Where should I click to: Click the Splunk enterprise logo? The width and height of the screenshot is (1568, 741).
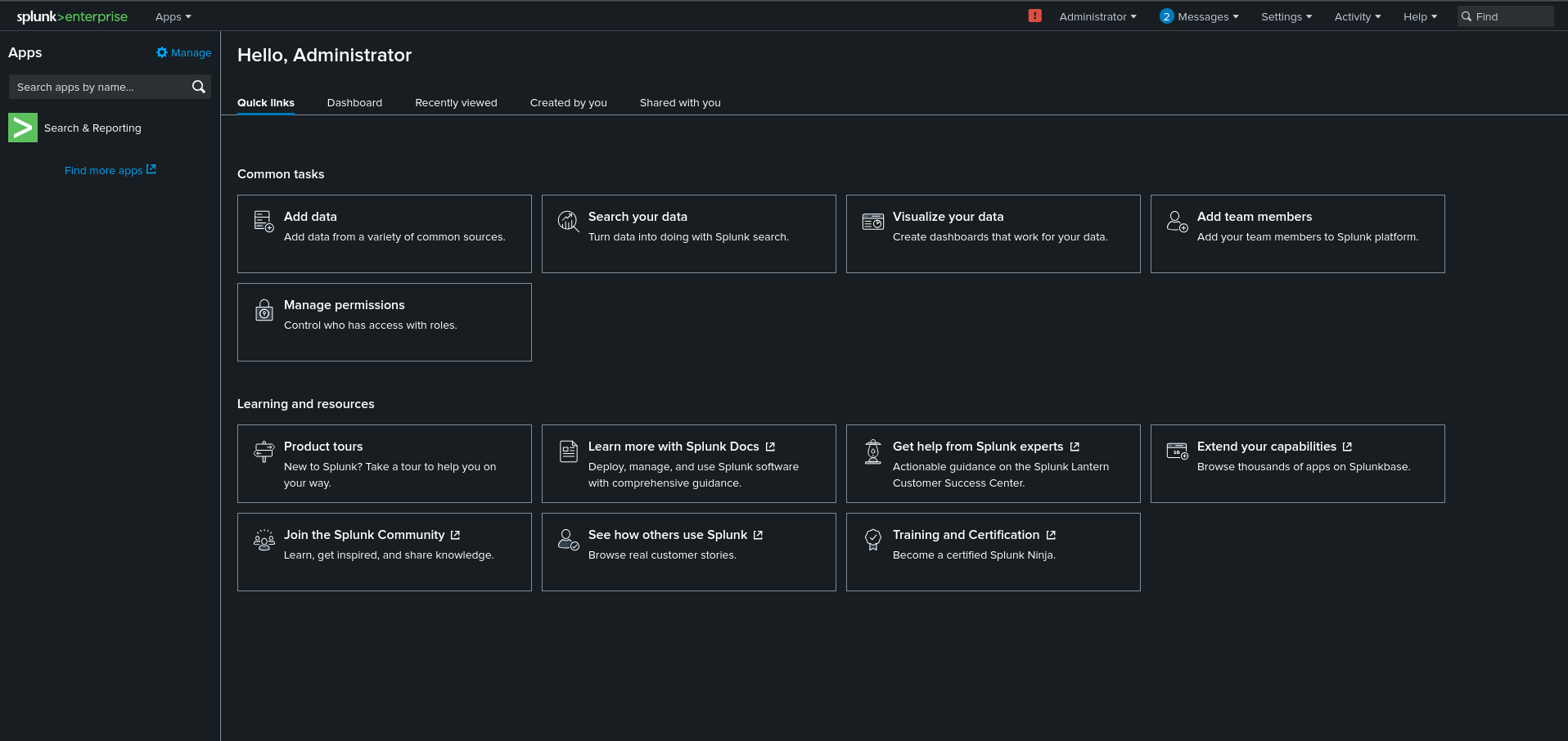pos(72,16)
